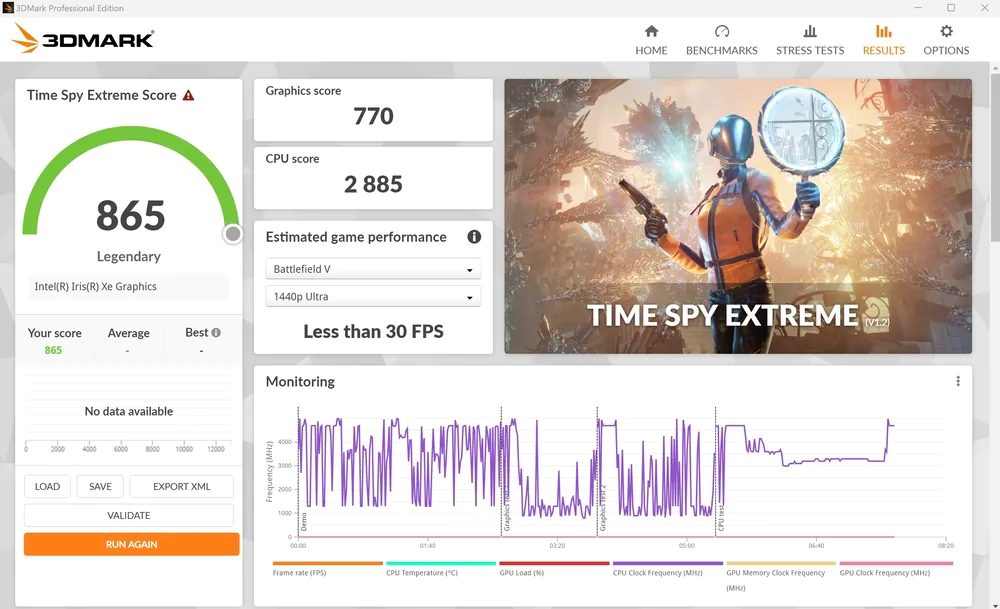
Task: Toggle the CPU Clock Frequency legend swatch
Action: click(668, 564)
